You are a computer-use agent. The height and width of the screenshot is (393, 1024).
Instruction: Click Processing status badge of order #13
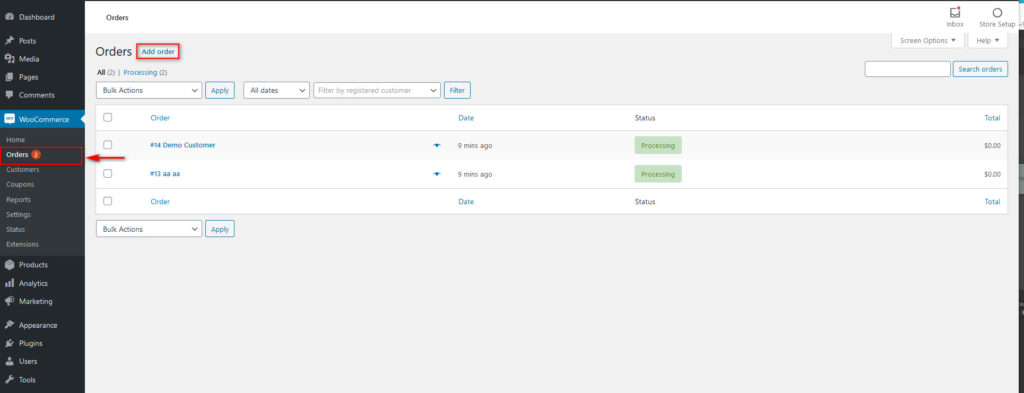(658, 174)
